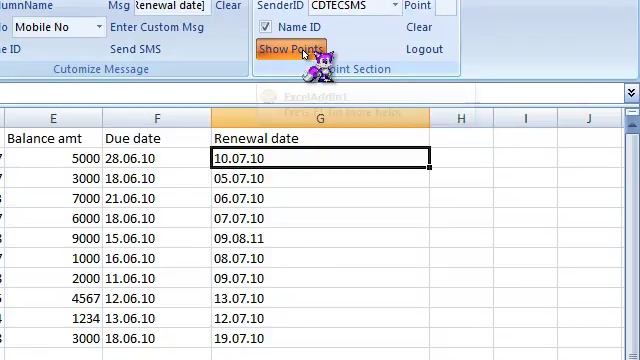Screen dimensions: 640x360
Task: Click balance amount 7000 cell
Action: [53, 198]
